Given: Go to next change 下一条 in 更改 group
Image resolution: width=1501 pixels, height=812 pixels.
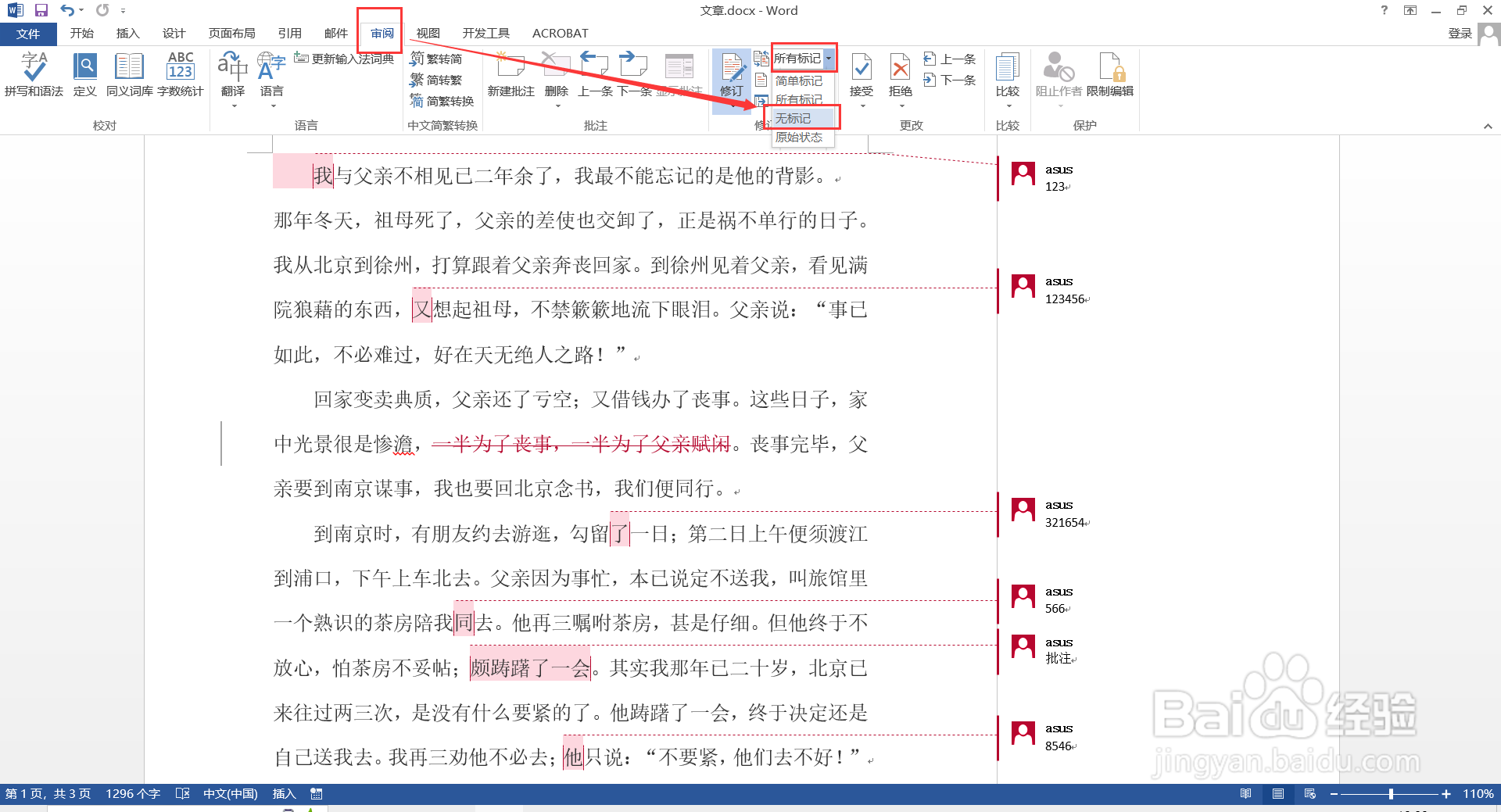Looking at the screenshot, I should click(x=949, y=80).
